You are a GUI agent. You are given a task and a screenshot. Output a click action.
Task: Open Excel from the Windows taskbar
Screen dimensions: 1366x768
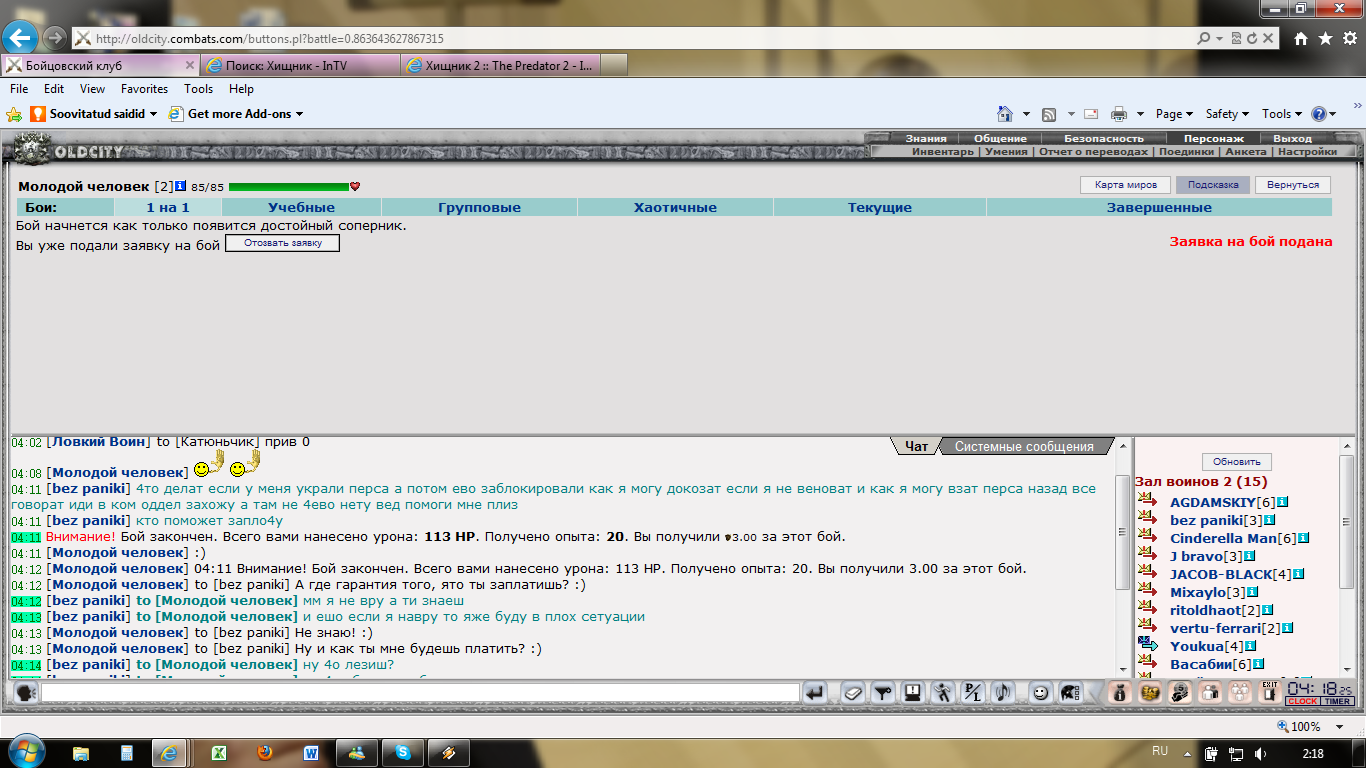click(218, 752)
